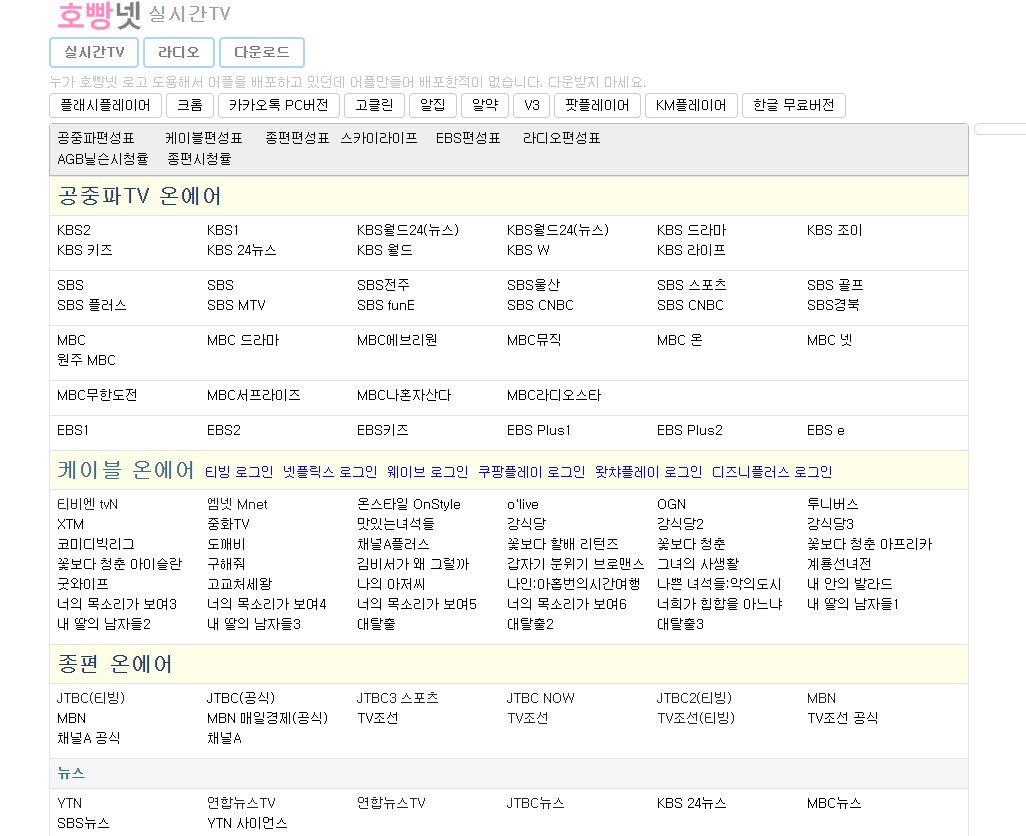Open the 티비엔 tvN channel
1026x836 pixels.
[x=88, y=504]
